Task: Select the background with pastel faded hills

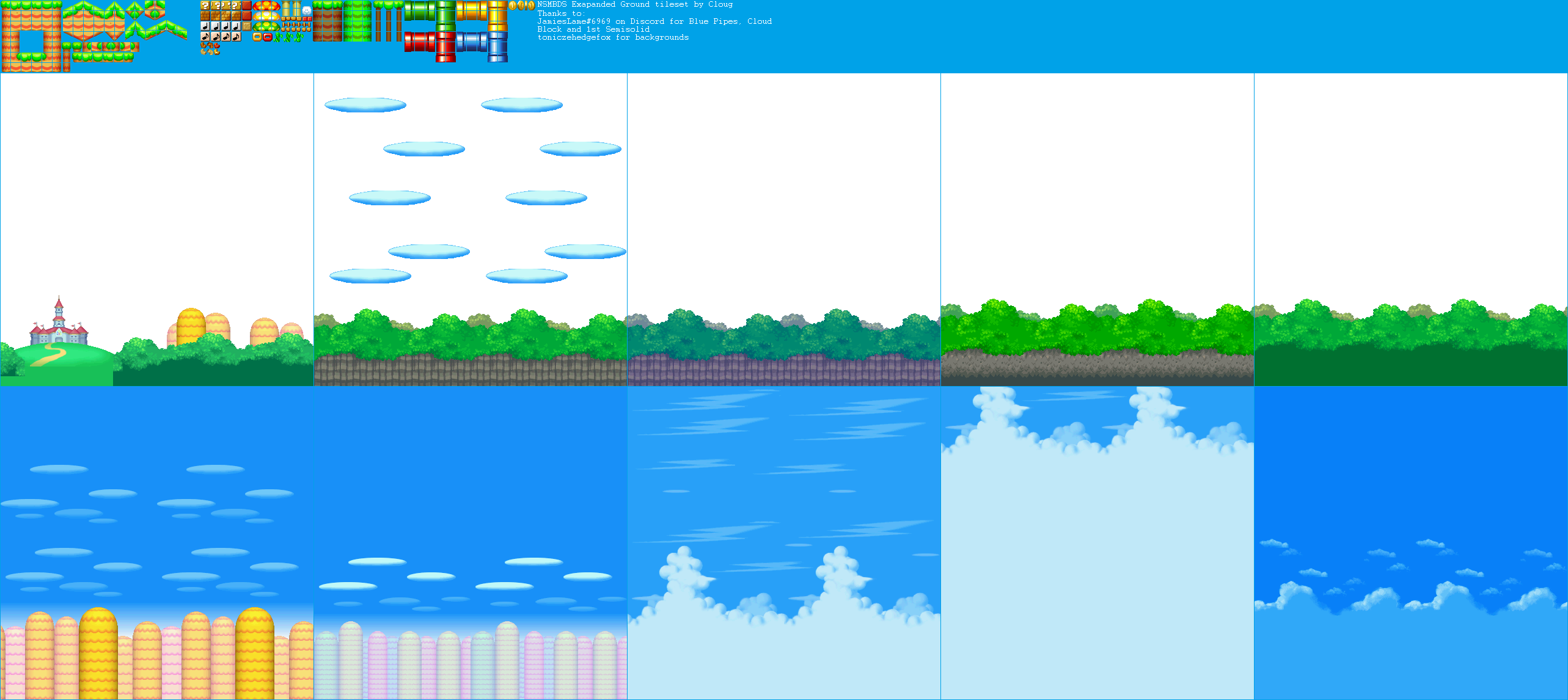Action: [471, 543]
